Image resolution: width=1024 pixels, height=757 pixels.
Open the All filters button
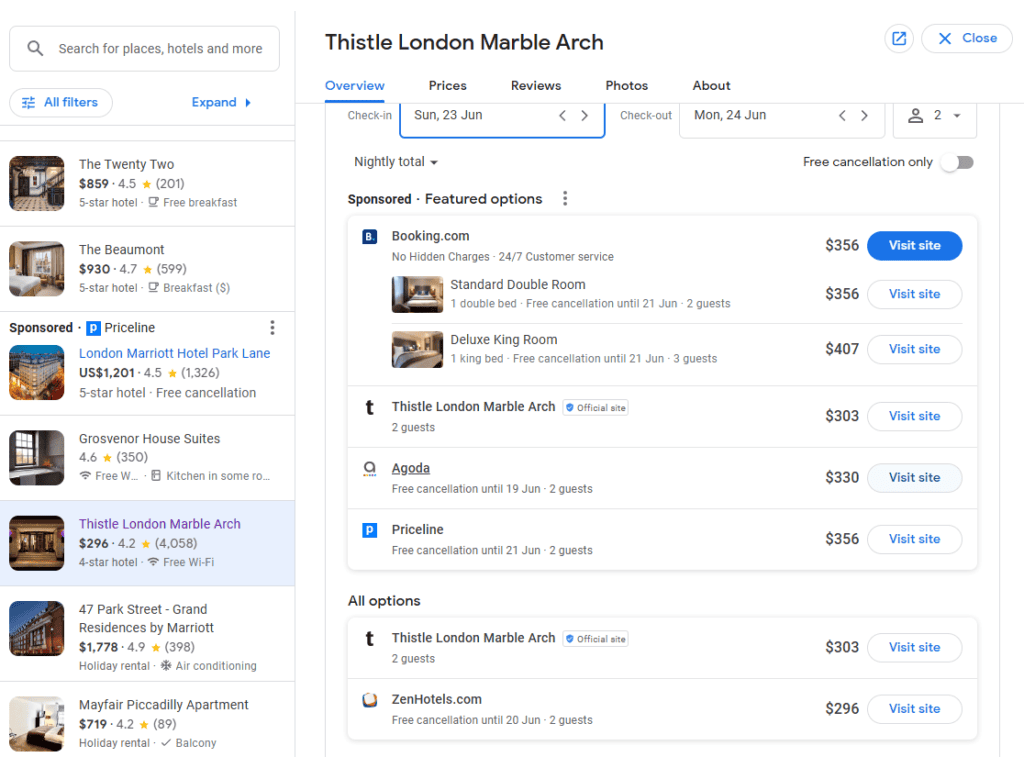pyautogui.click(x=61, y=102)
